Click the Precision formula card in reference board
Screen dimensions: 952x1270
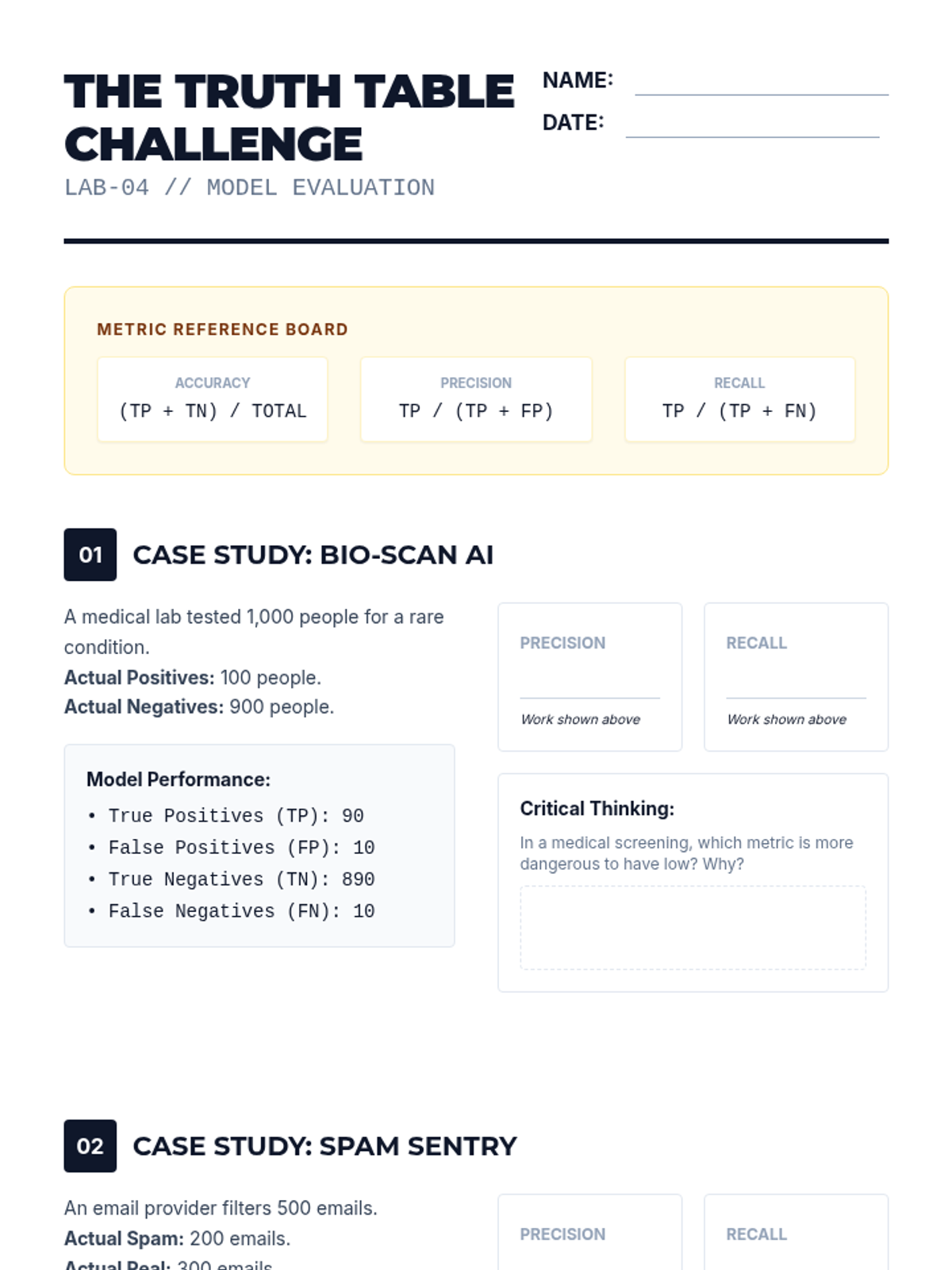[x=476, y=399]
